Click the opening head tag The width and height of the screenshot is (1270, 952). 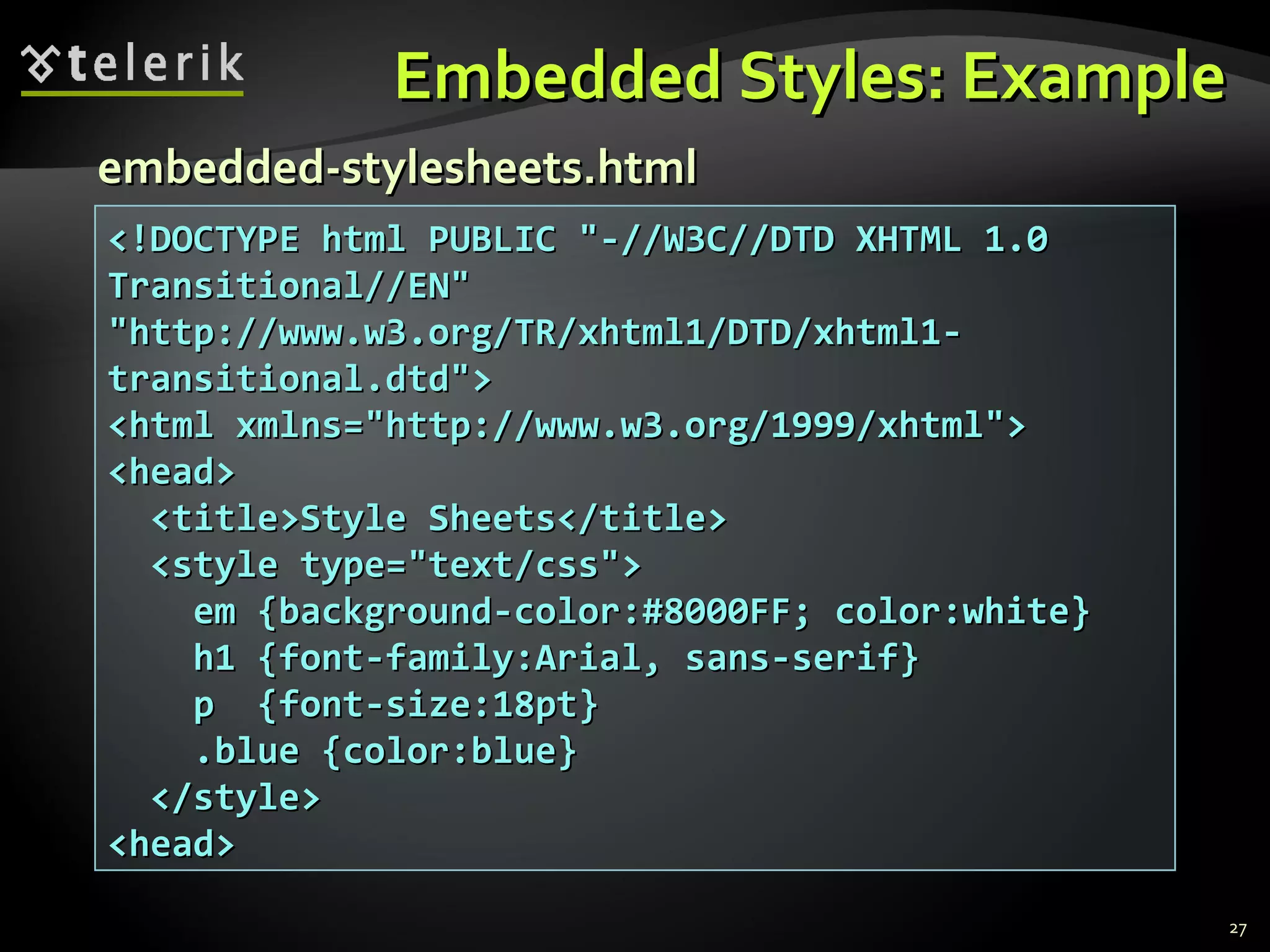click(x=172, y=472)
